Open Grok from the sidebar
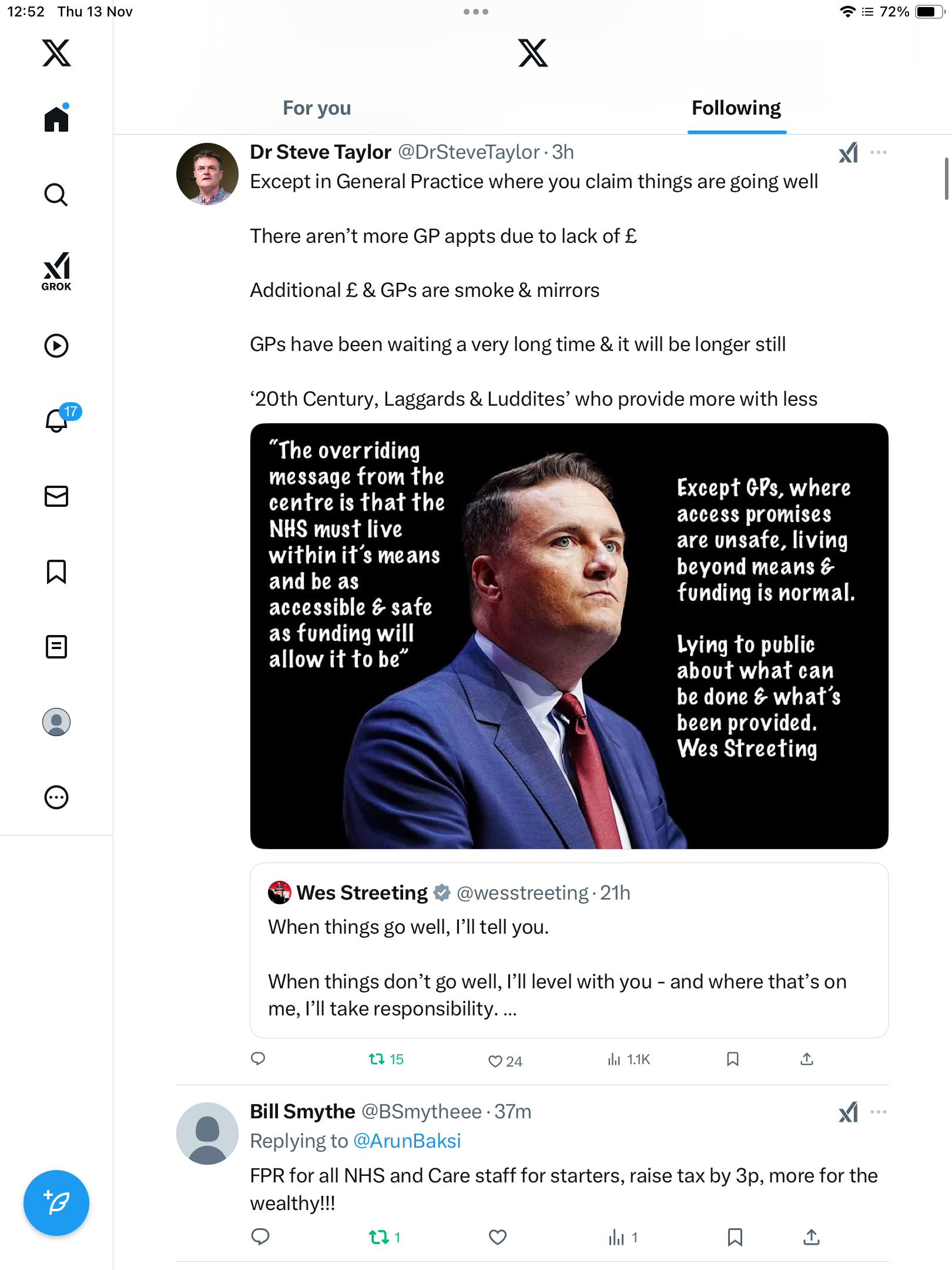Image resolution: width=952 pixels, height=1270 pixels. [56, 271]
